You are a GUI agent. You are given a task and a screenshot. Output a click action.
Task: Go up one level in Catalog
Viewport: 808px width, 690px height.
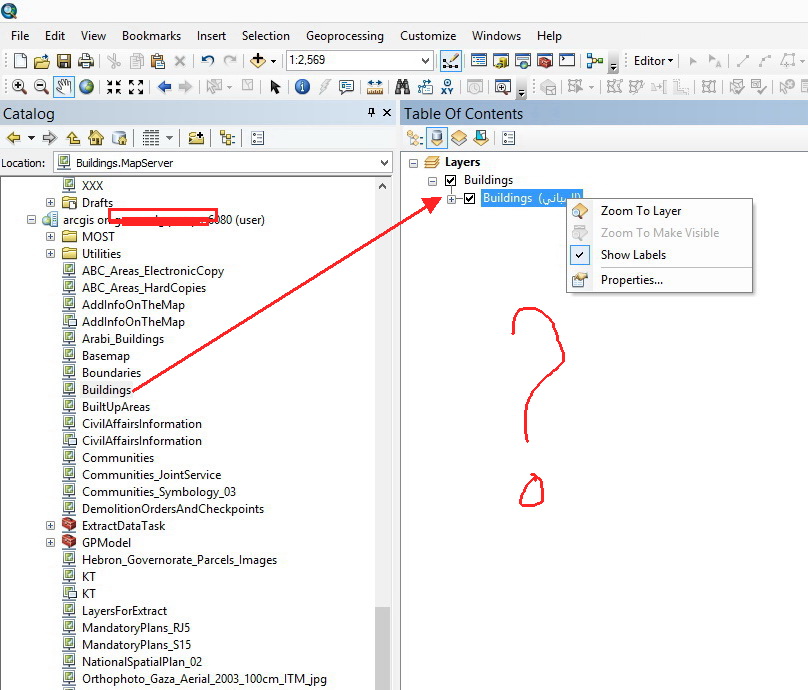point(73,138)
